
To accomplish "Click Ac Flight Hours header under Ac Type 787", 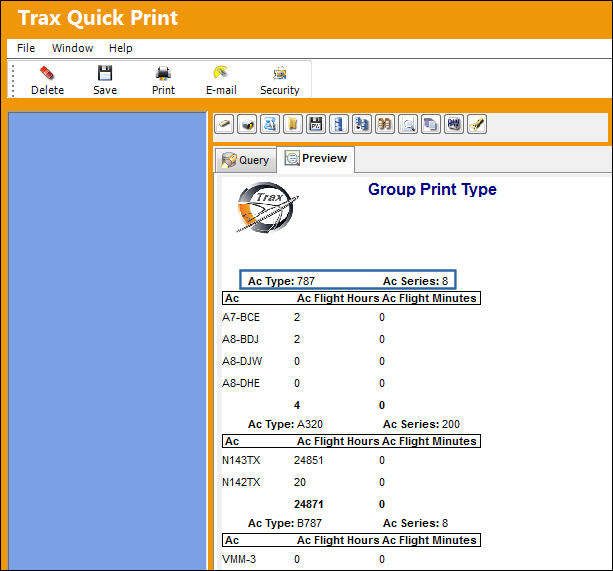I will [x=338, y=298].
